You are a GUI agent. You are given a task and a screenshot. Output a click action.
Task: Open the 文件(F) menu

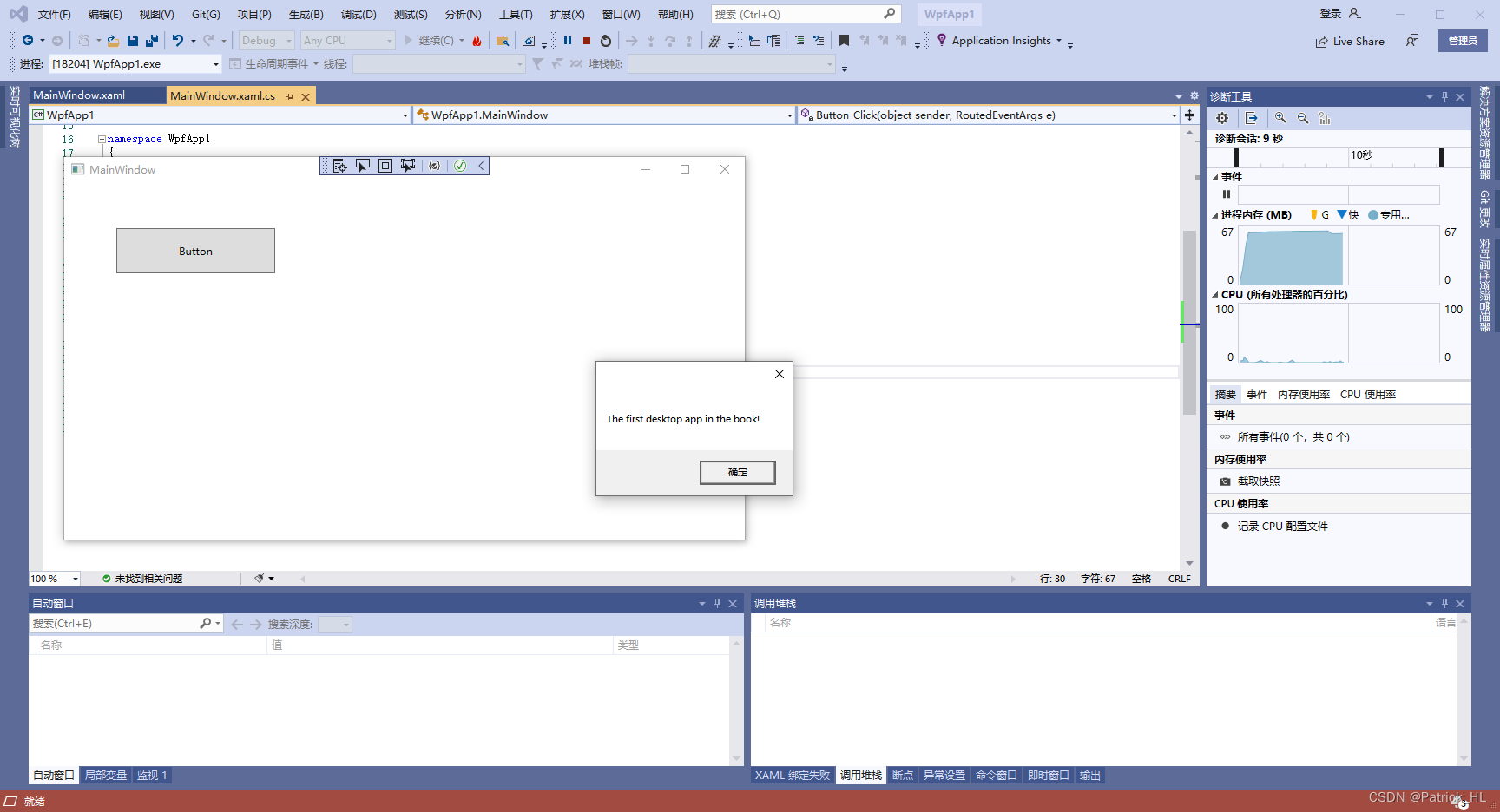55,15
